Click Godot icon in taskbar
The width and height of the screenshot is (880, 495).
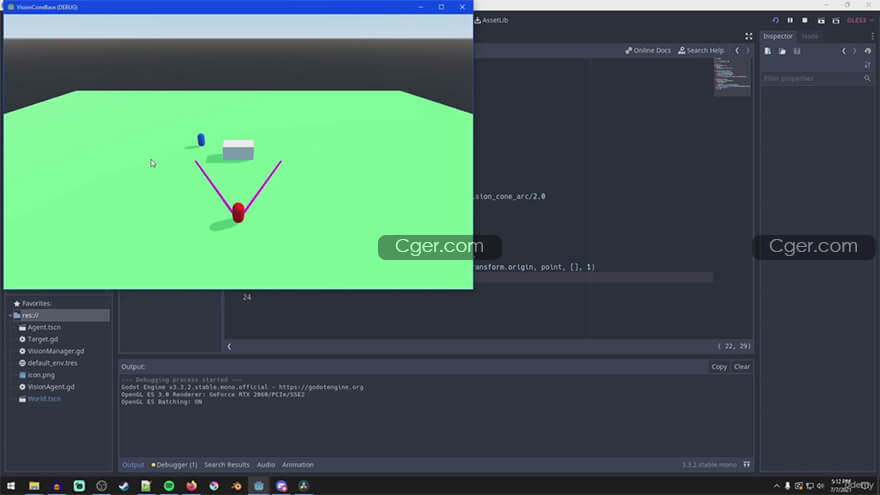click(x=259, y=486)
